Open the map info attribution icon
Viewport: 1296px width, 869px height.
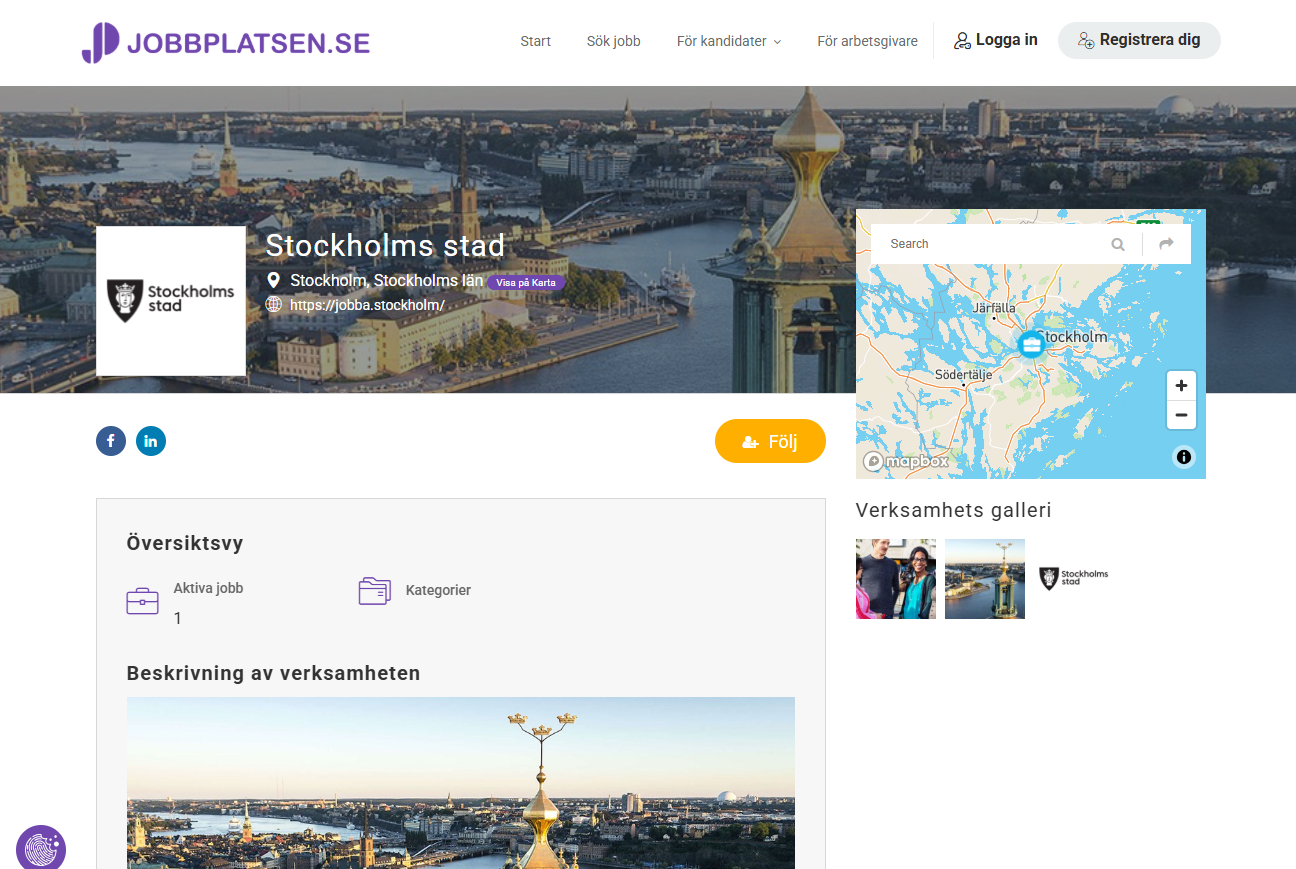click(1184, 457)
